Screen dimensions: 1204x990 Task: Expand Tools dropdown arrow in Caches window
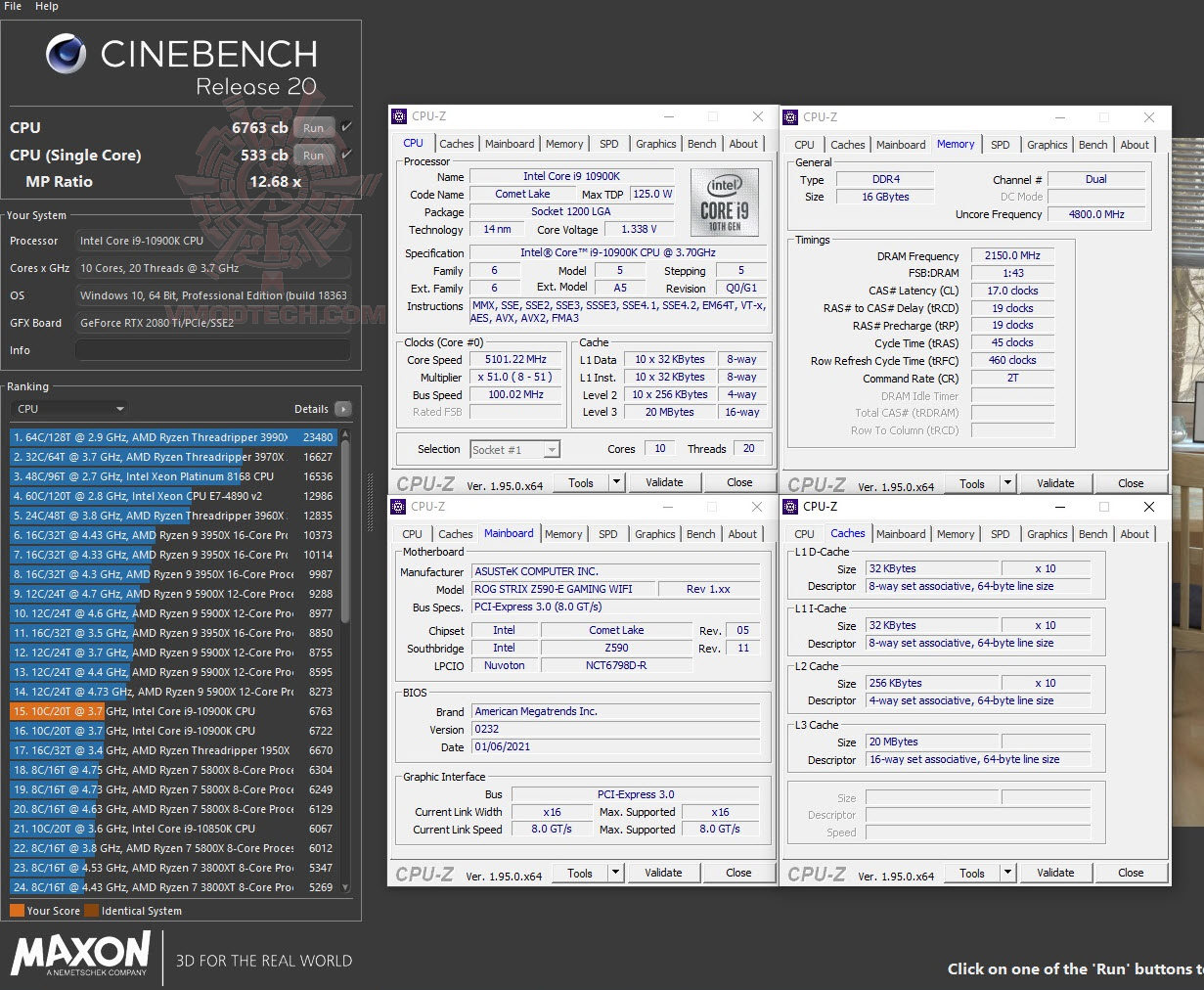point(1007,873)
